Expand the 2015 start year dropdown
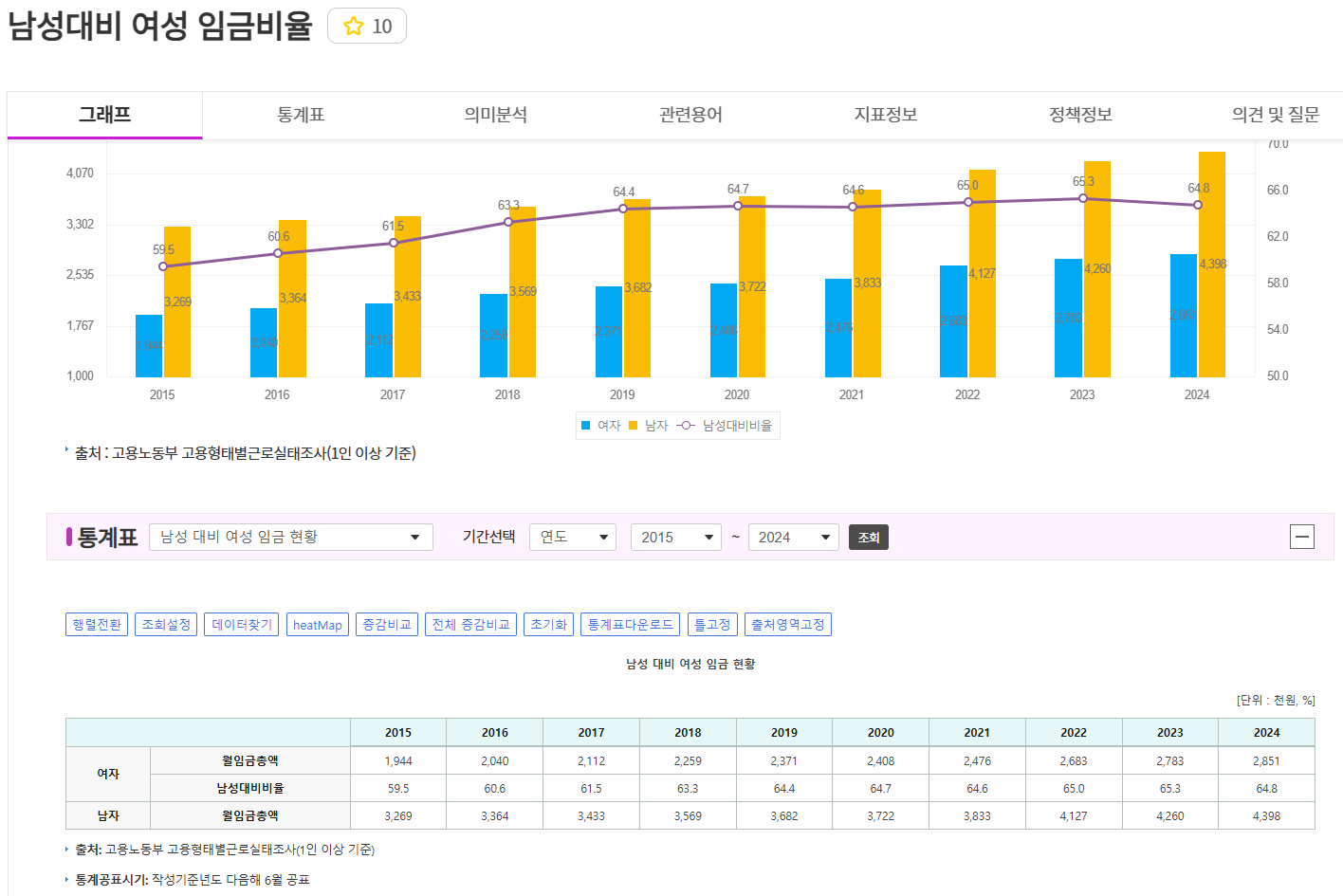This screenshot has width=1343, height=896. (x=675, y=537)
